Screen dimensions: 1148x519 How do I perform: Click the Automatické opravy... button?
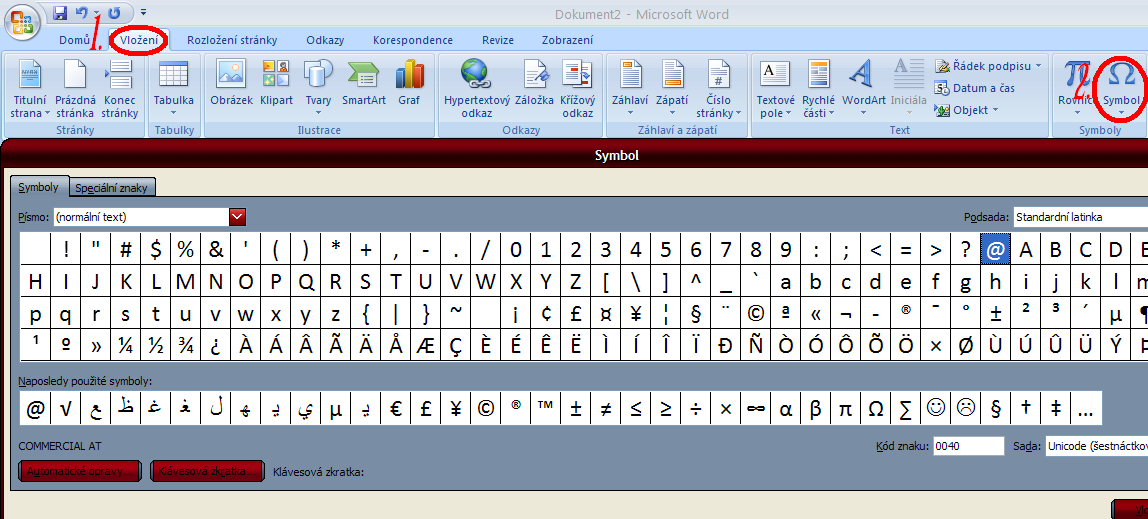81,471
